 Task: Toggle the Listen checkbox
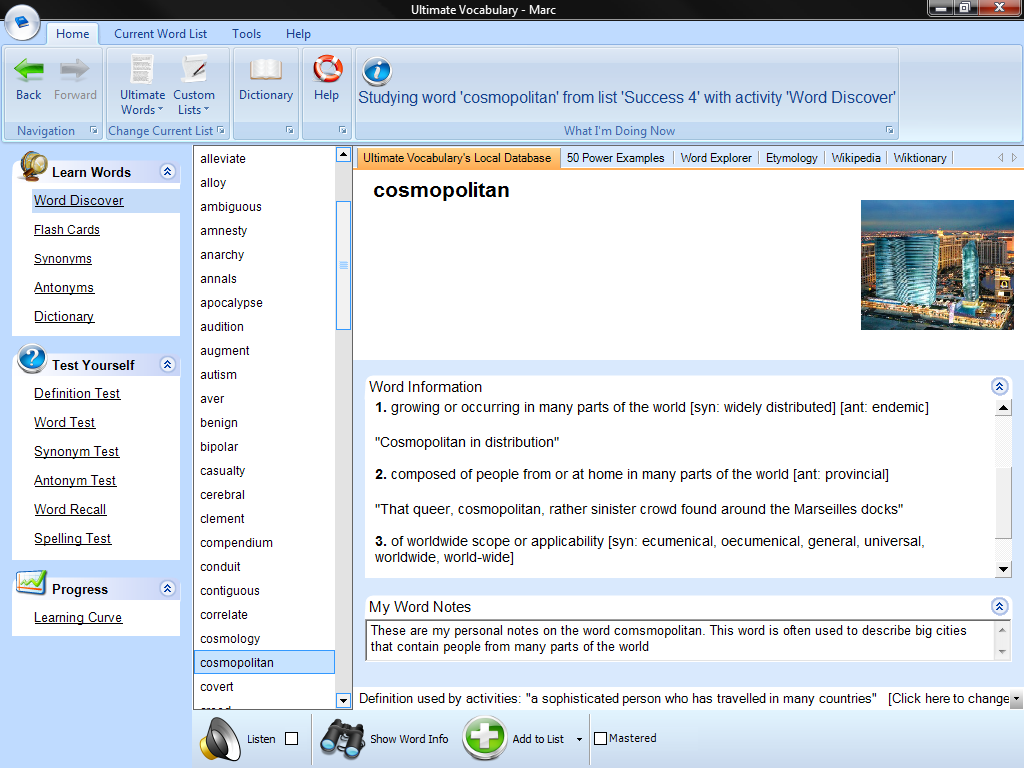tap(292, 739)
